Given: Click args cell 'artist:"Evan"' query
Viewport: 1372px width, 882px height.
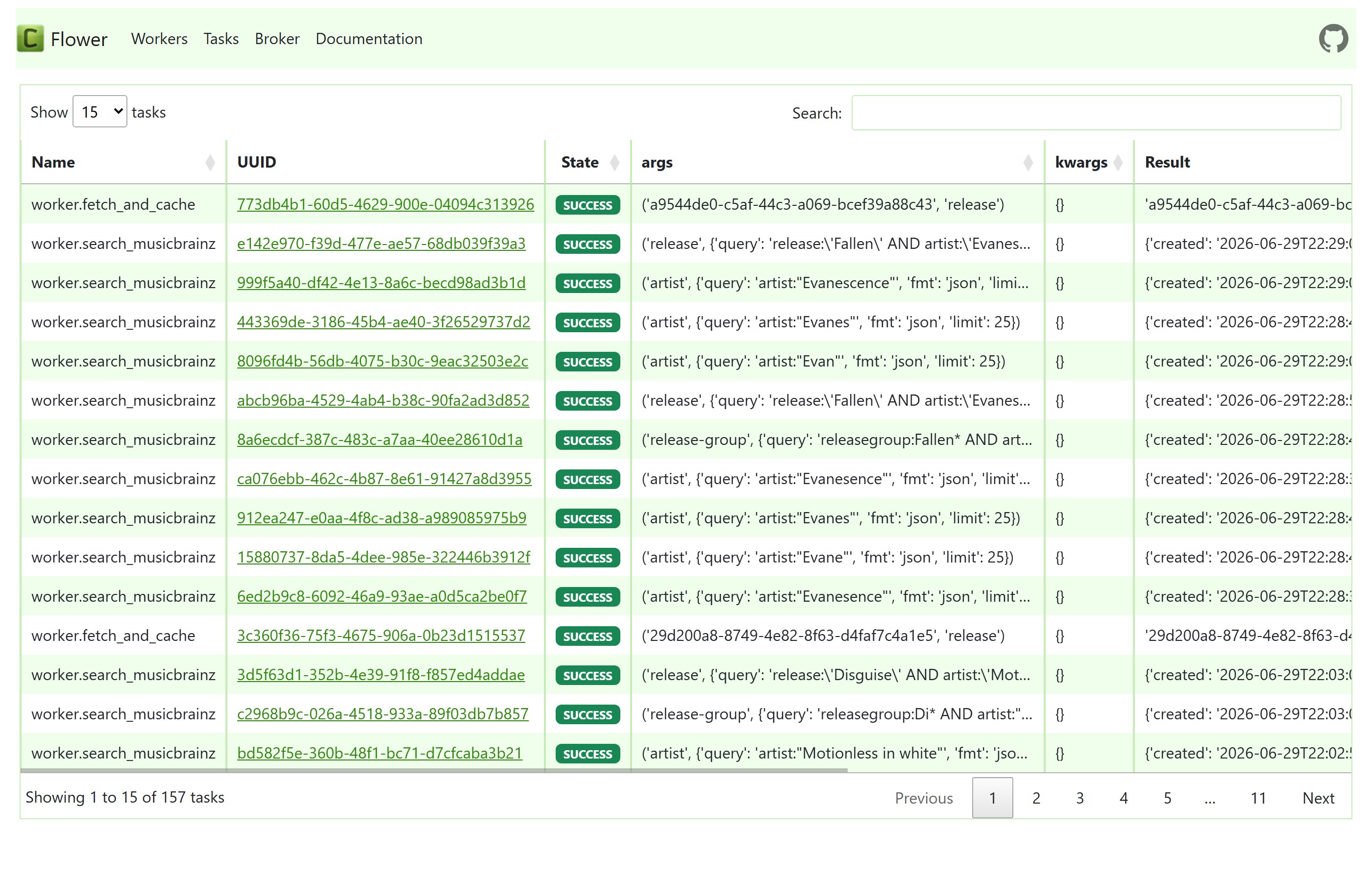Looking at the screenshot, I should pyautogui.click(x=837, y=362).
